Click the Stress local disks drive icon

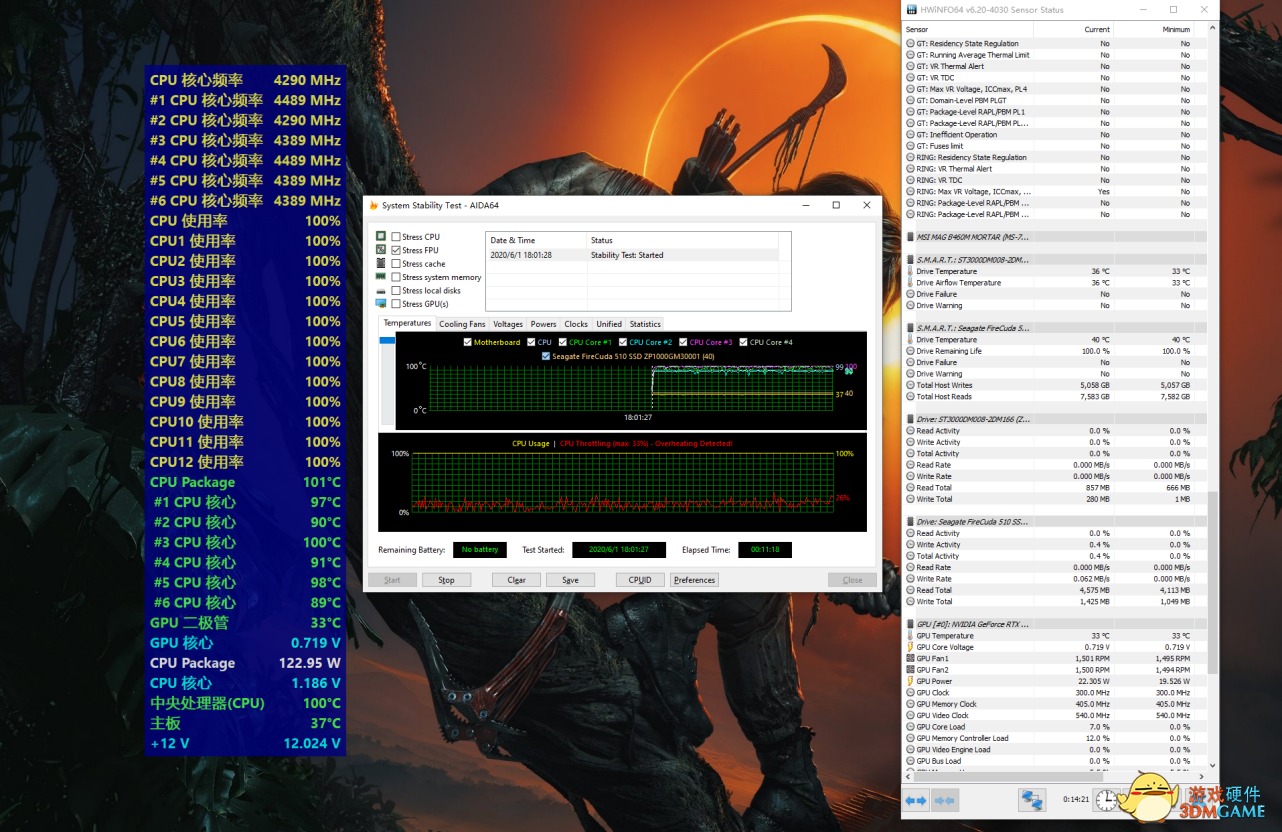coord(381,291)
